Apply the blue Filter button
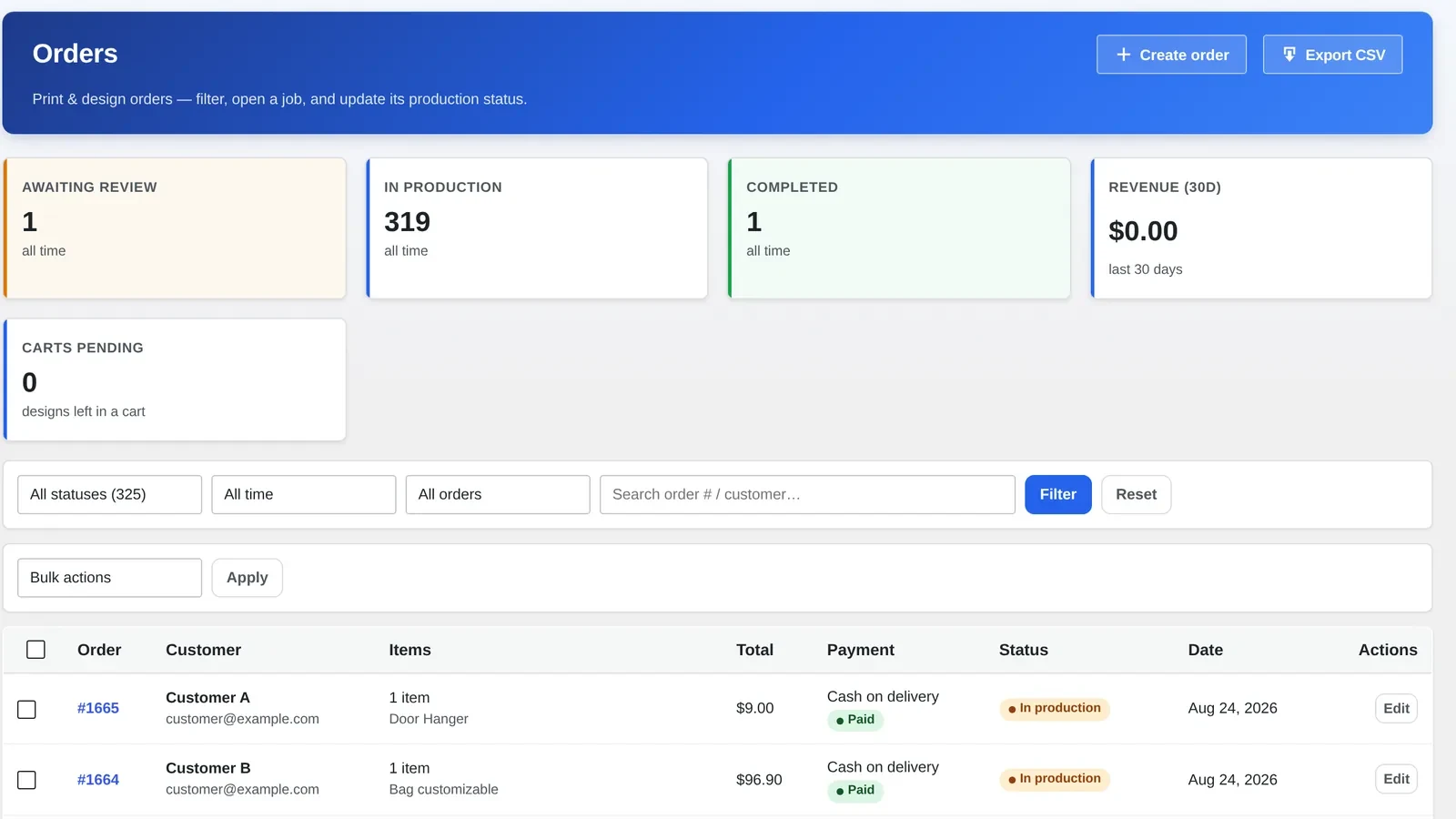The height and width of the screenshot is (819, 1456). [x=1058, y=494]
